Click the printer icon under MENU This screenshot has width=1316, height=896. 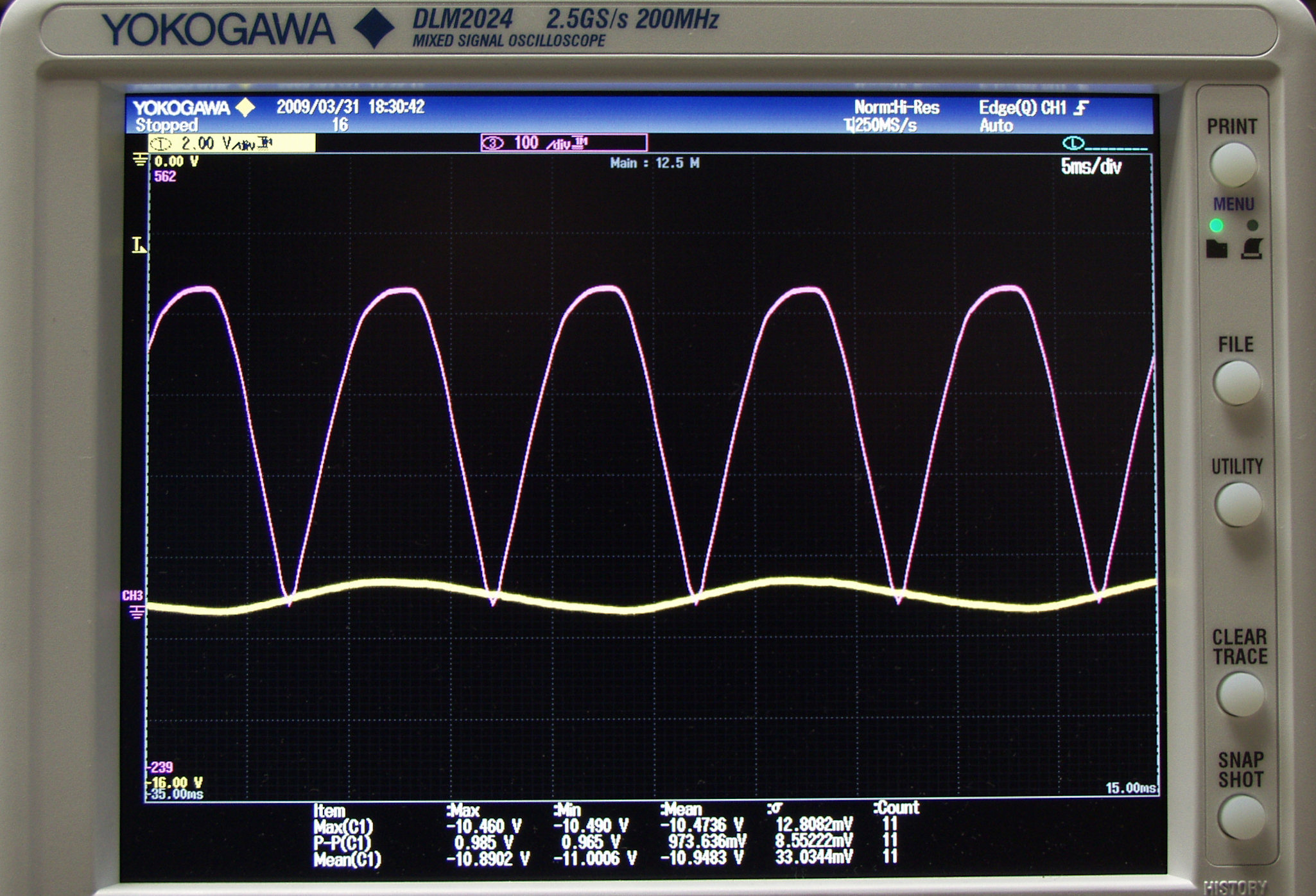[1252, 249]
